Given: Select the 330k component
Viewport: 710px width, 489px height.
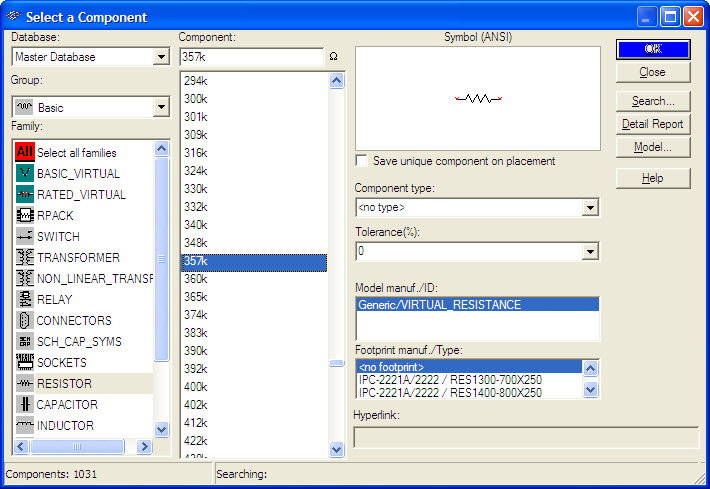Looking at the screenshot, I should pyautogui.click(x=254, y=189).
